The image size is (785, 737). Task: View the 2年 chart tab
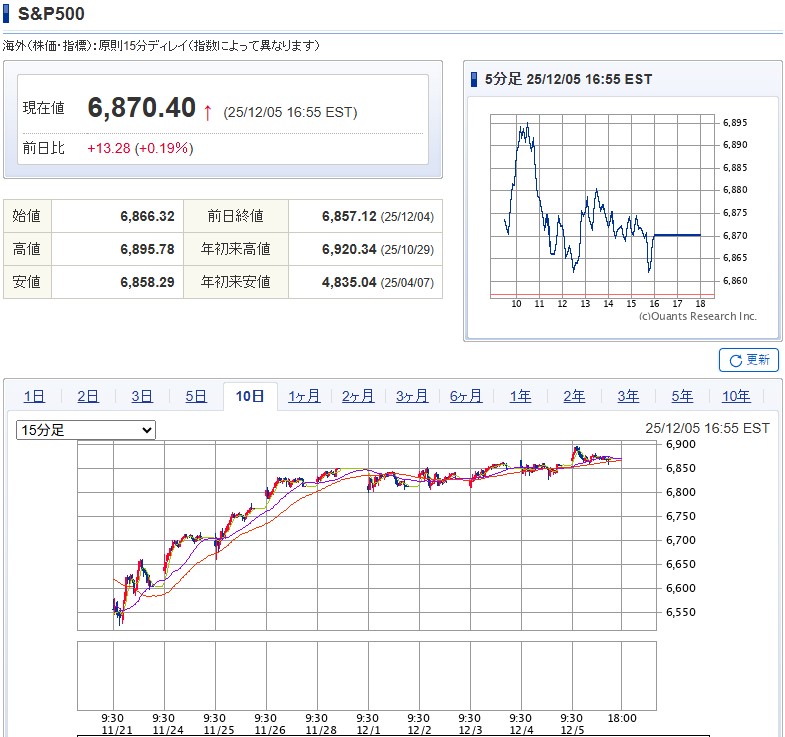[574, 397]
